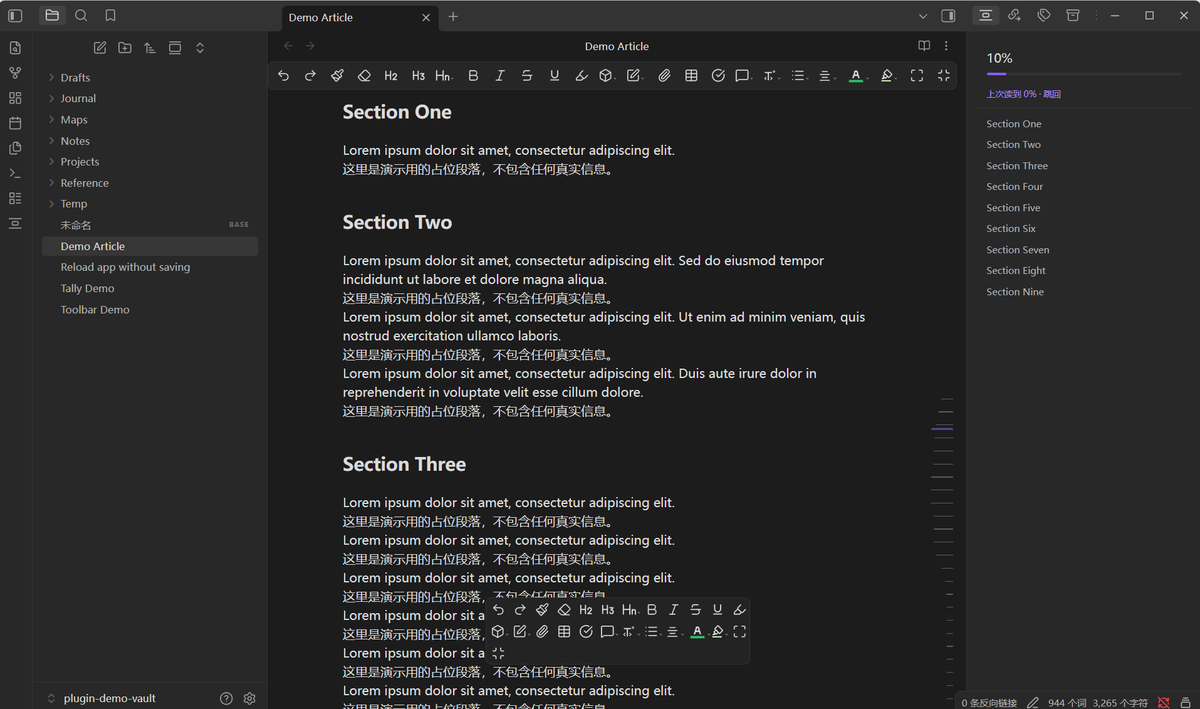The height and width of the screenshot is (709, 1200).
Task: Click the paperclip attachment icon in top toolbar
Action: pyautogui.click(x=664, y=76)
